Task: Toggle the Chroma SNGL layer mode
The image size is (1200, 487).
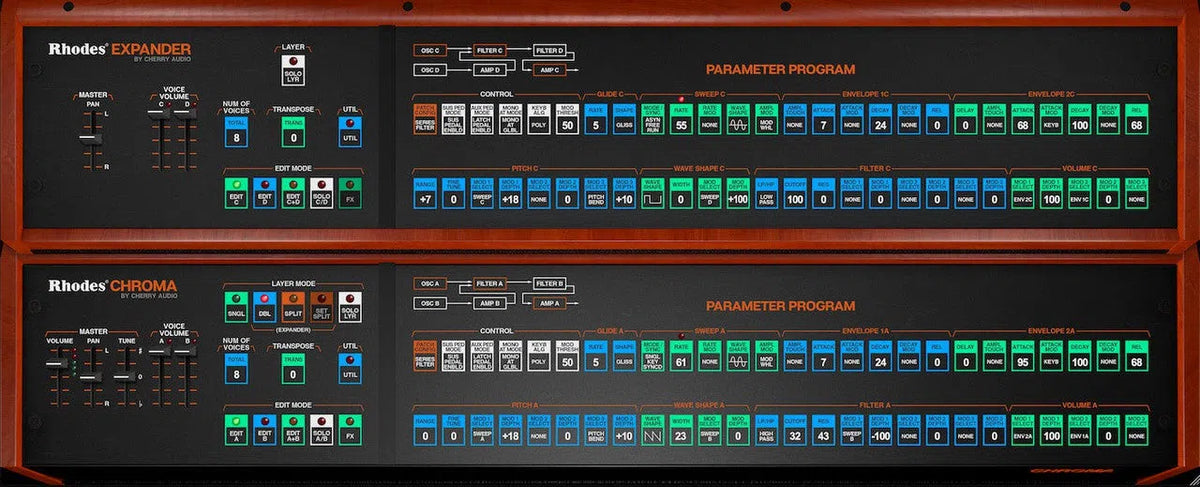Action: 235,307
